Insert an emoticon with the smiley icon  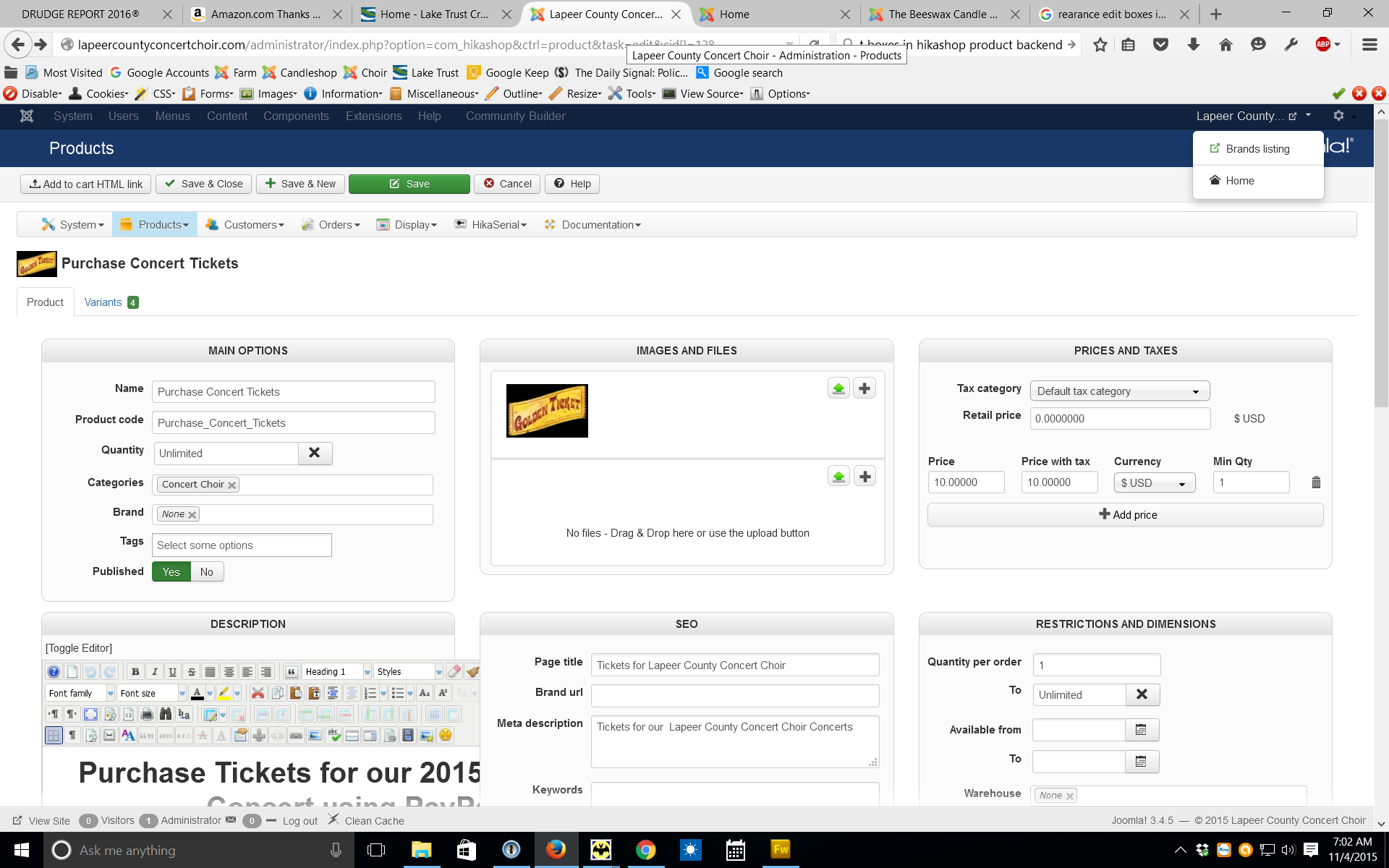446,735
